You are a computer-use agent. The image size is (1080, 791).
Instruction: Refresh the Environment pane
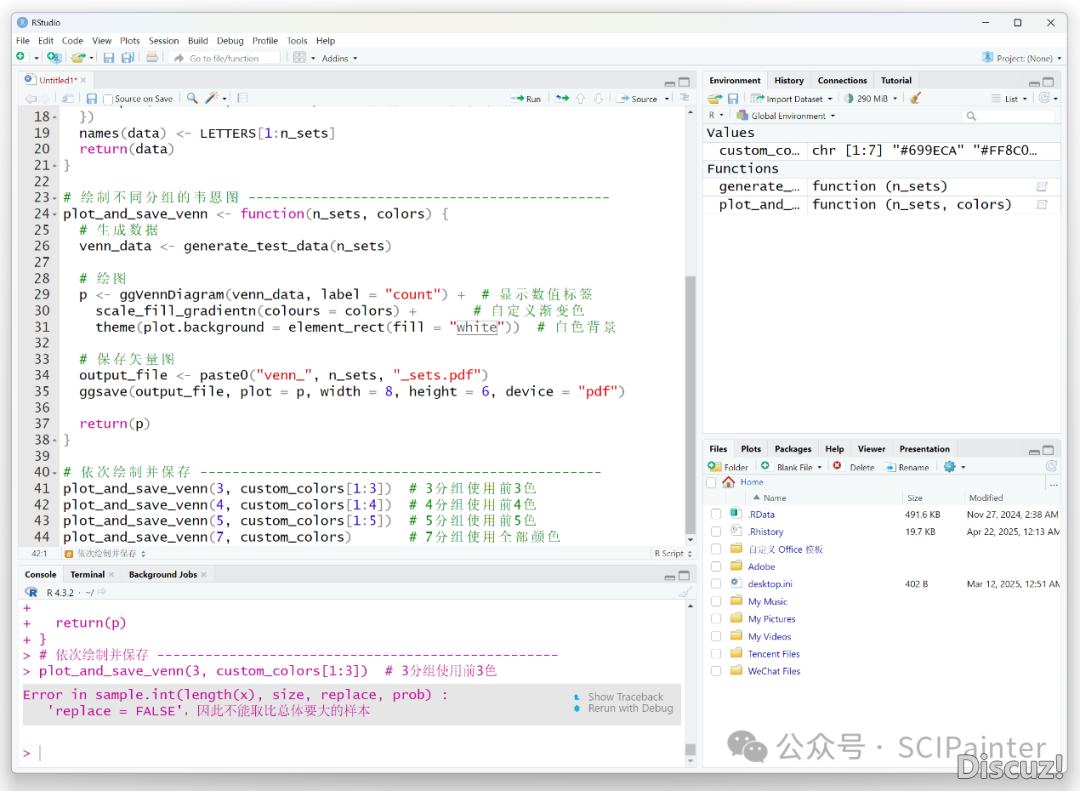1044,98
